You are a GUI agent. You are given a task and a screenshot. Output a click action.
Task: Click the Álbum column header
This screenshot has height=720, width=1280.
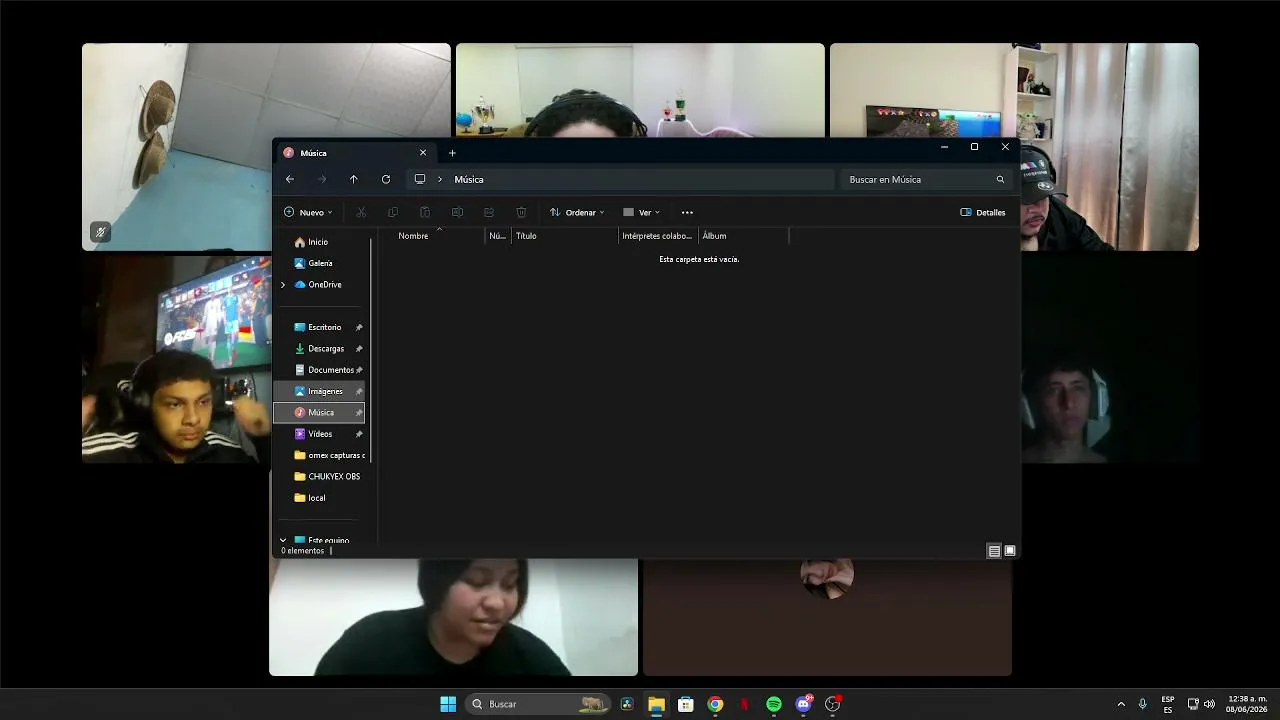[714, 236]
